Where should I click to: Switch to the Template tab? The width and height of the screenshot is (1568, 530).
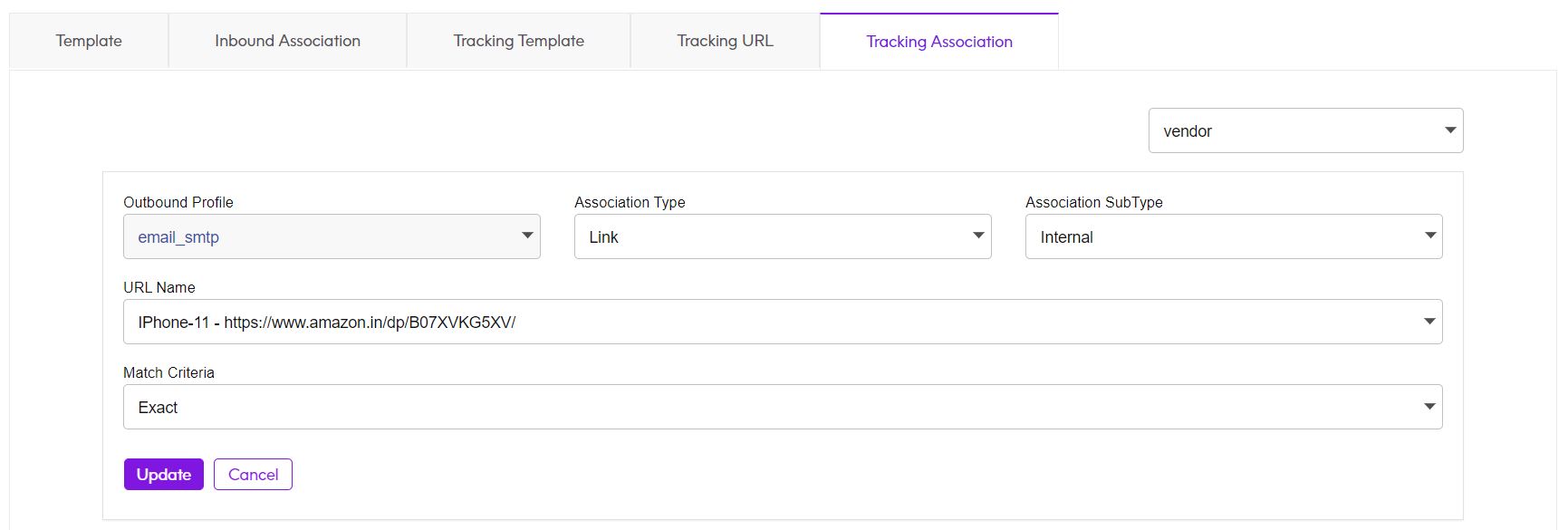89,41
